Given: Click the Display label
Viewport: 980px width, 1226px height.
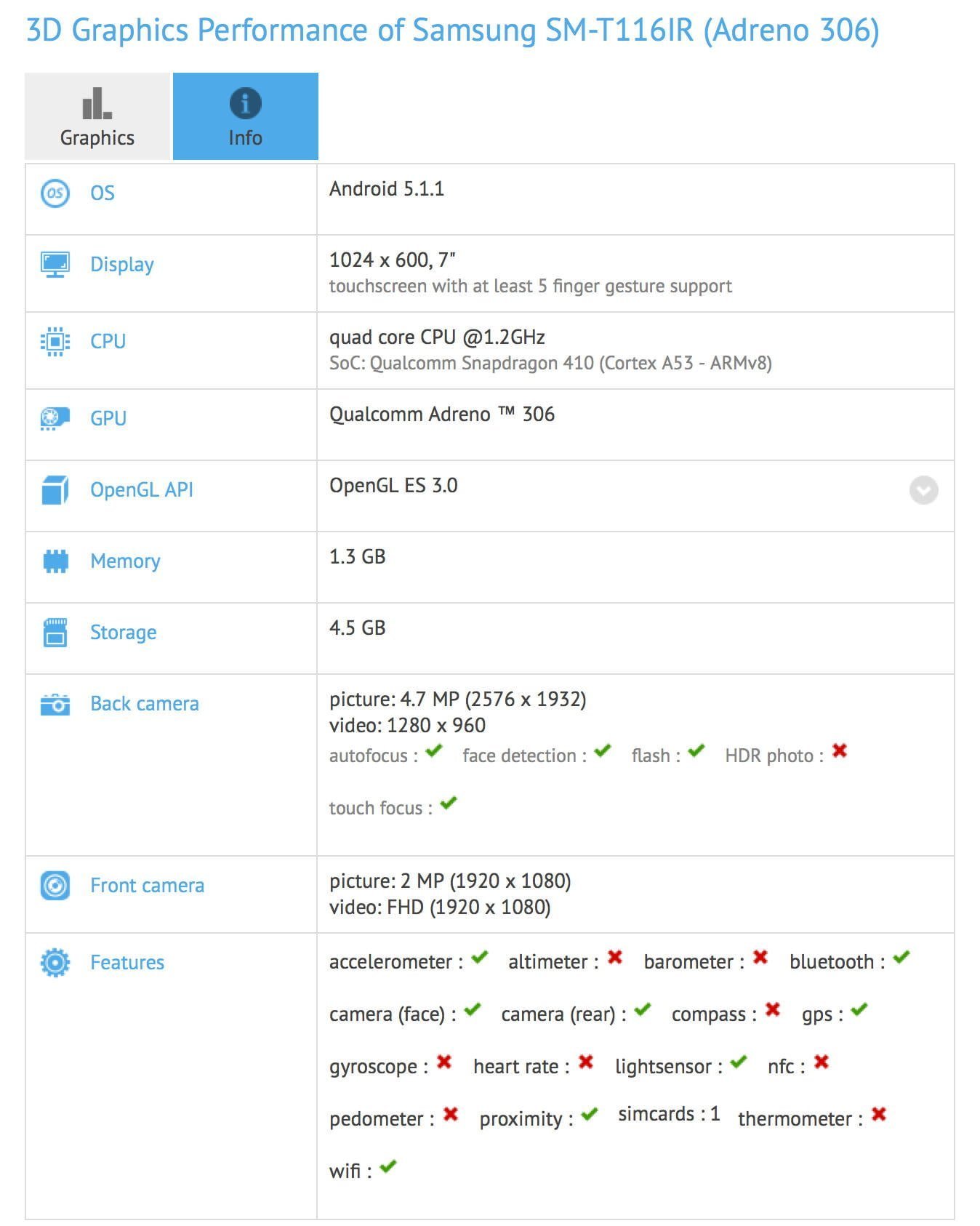Looking at the screenshot, I should 122,265.
